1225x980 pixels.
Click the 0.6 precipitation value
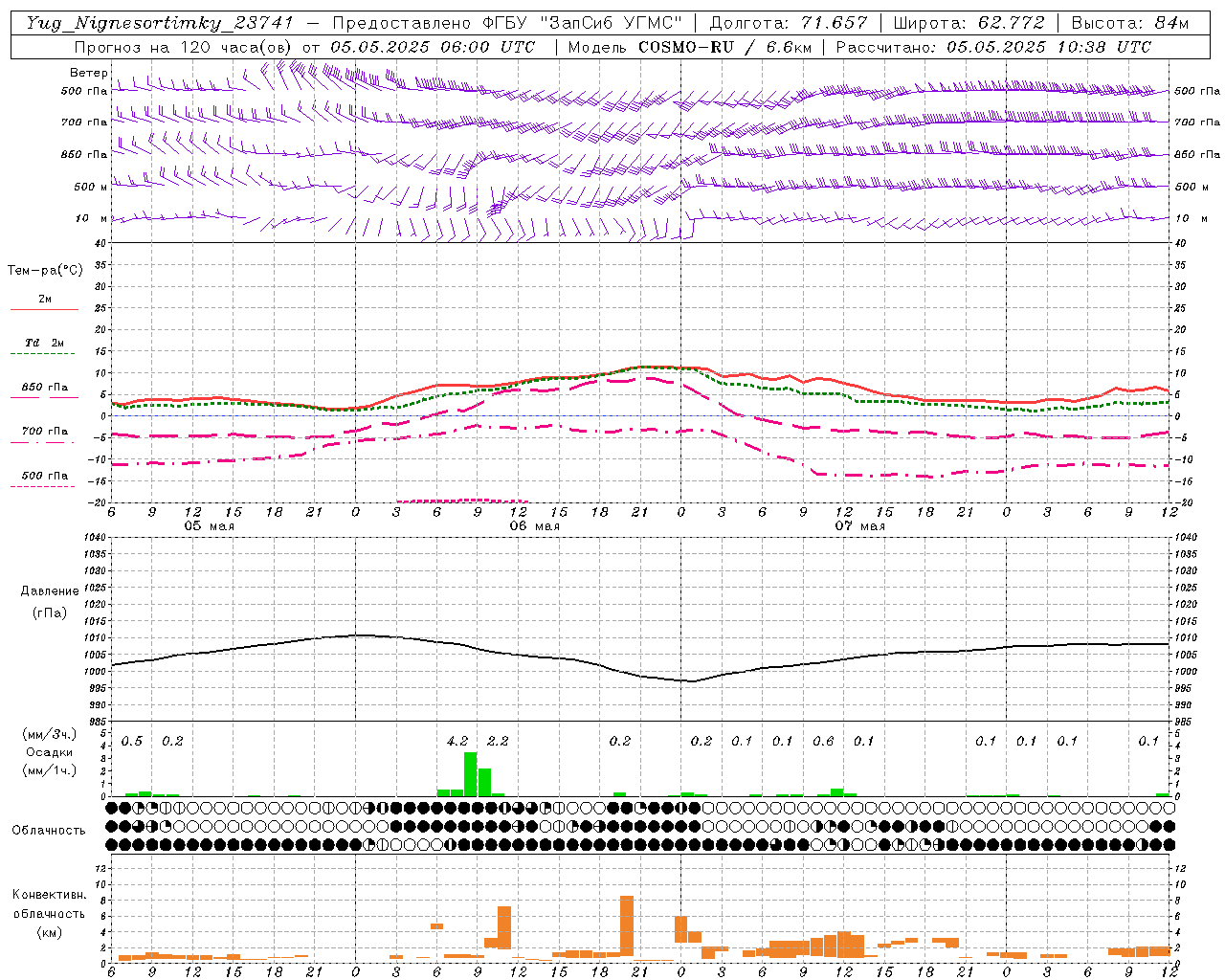(x=823, y=741)
